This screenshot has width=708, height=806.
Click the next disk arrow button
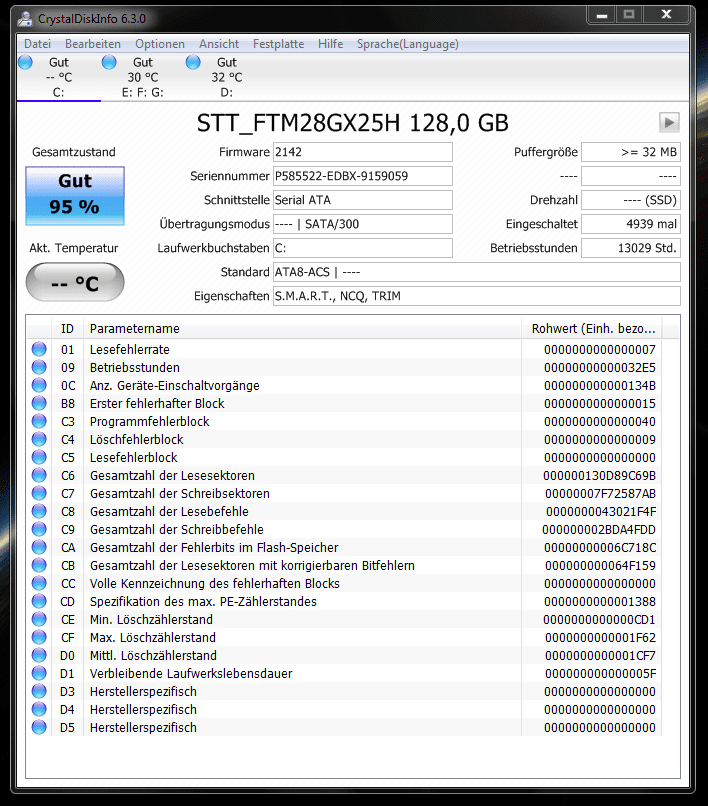pyautogui.click(x=669, y=122)
